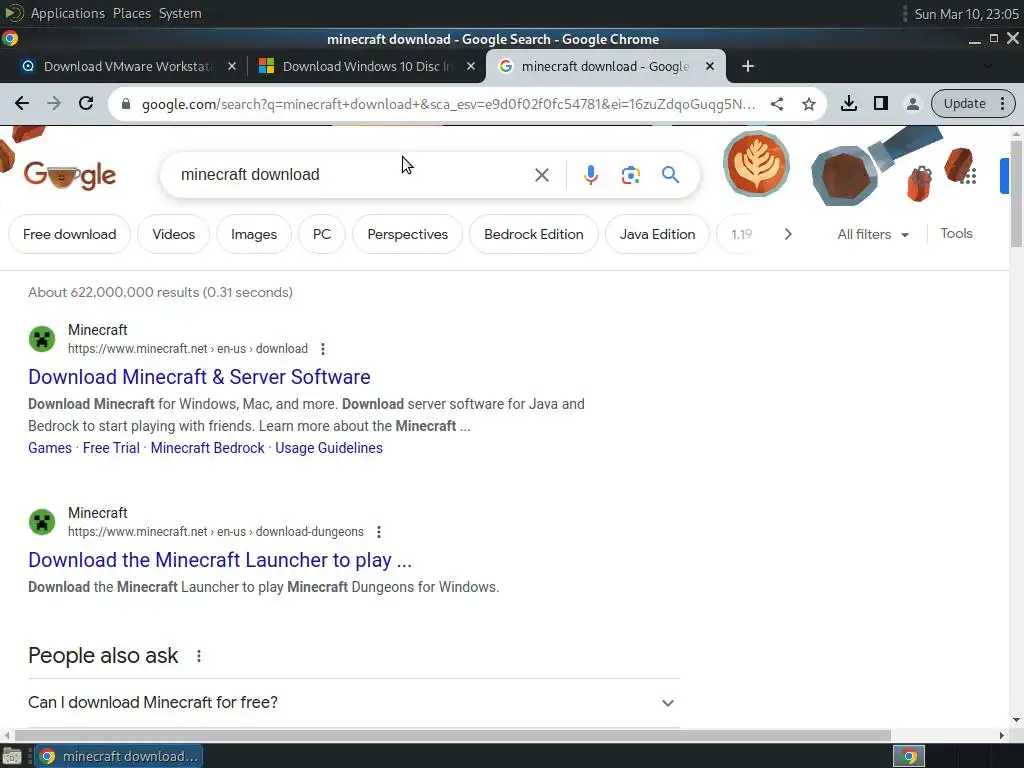Open Download the Minecraft Launcher to play result
This screenshot has height=768, width=1024.
pyautogui.click(x=220, y=560)
